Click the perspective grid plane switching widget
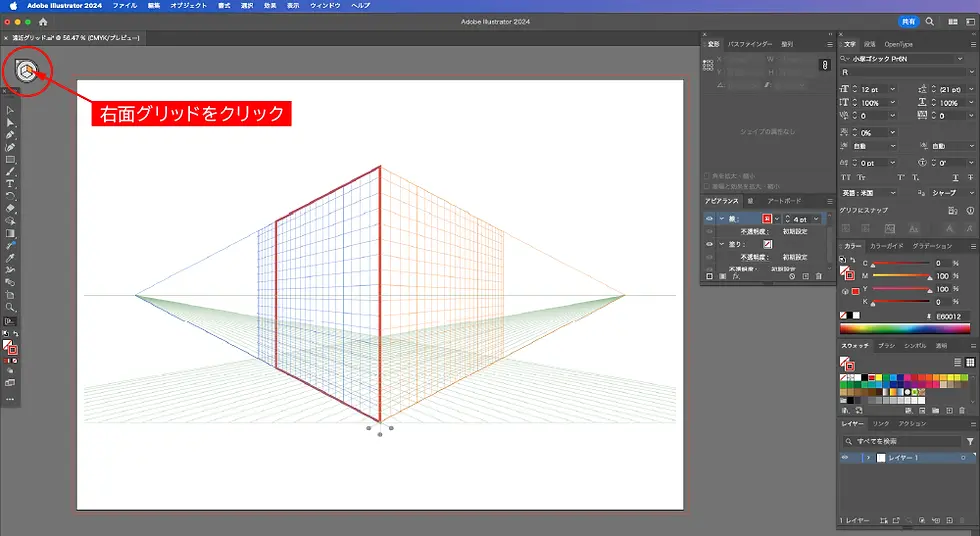This screenshot has width=980, height=536. 27,70
